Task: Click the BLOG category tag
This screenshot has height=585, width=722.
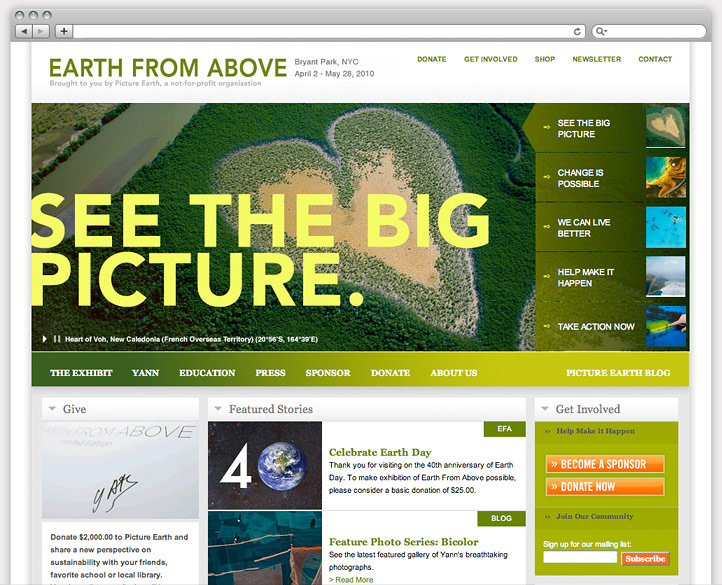Action: [x=501, y=518]
